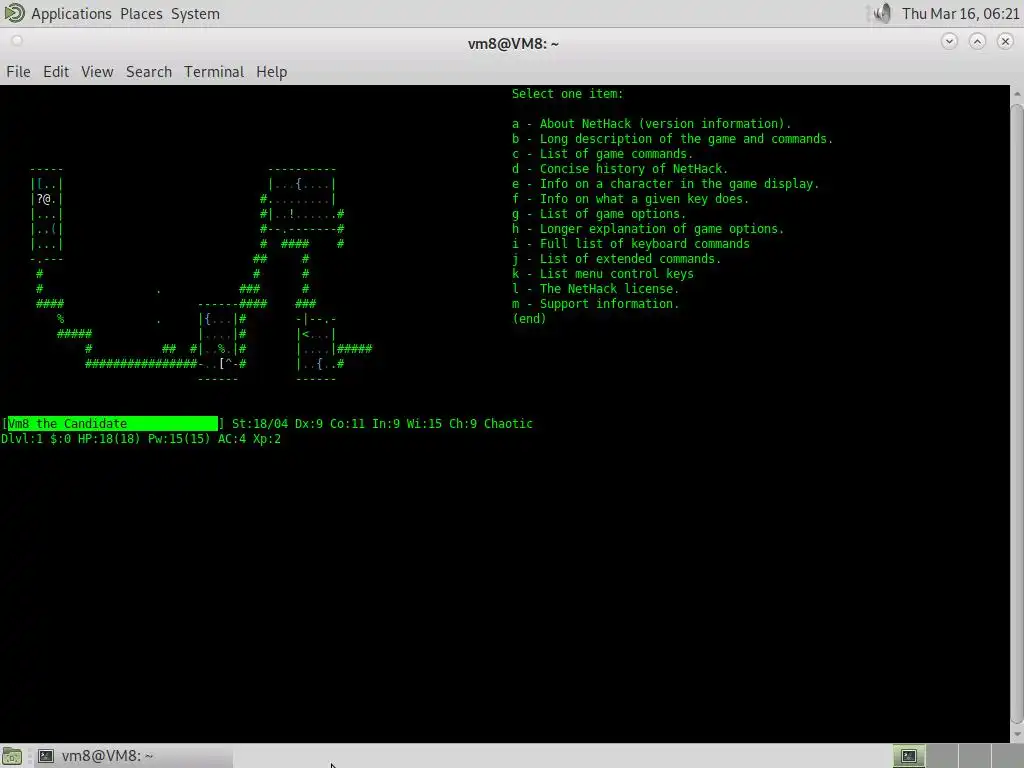Select 'h - Longer explanation of game options.'
This screenshot has height=768, width=1024.
[x=647, y=229]
